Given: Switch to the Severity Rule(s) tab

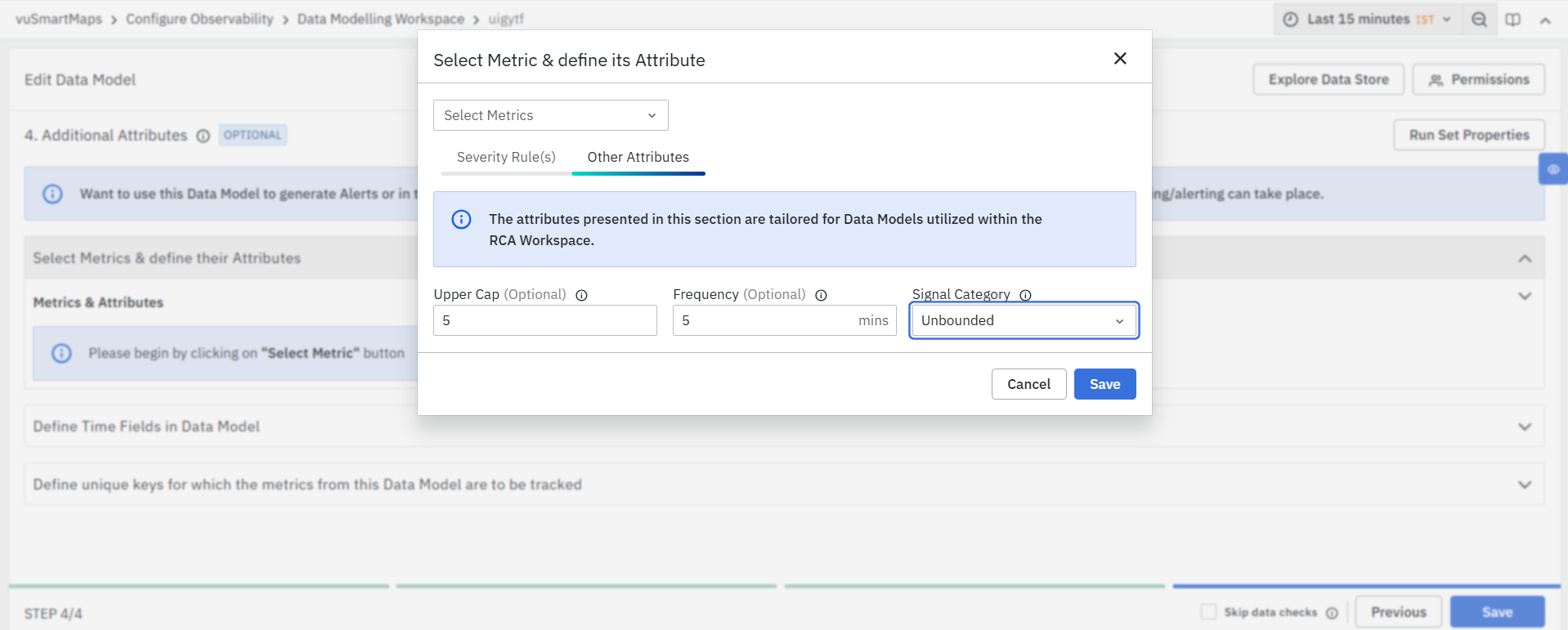Looking at the screenshot, I should pos(506,157).
